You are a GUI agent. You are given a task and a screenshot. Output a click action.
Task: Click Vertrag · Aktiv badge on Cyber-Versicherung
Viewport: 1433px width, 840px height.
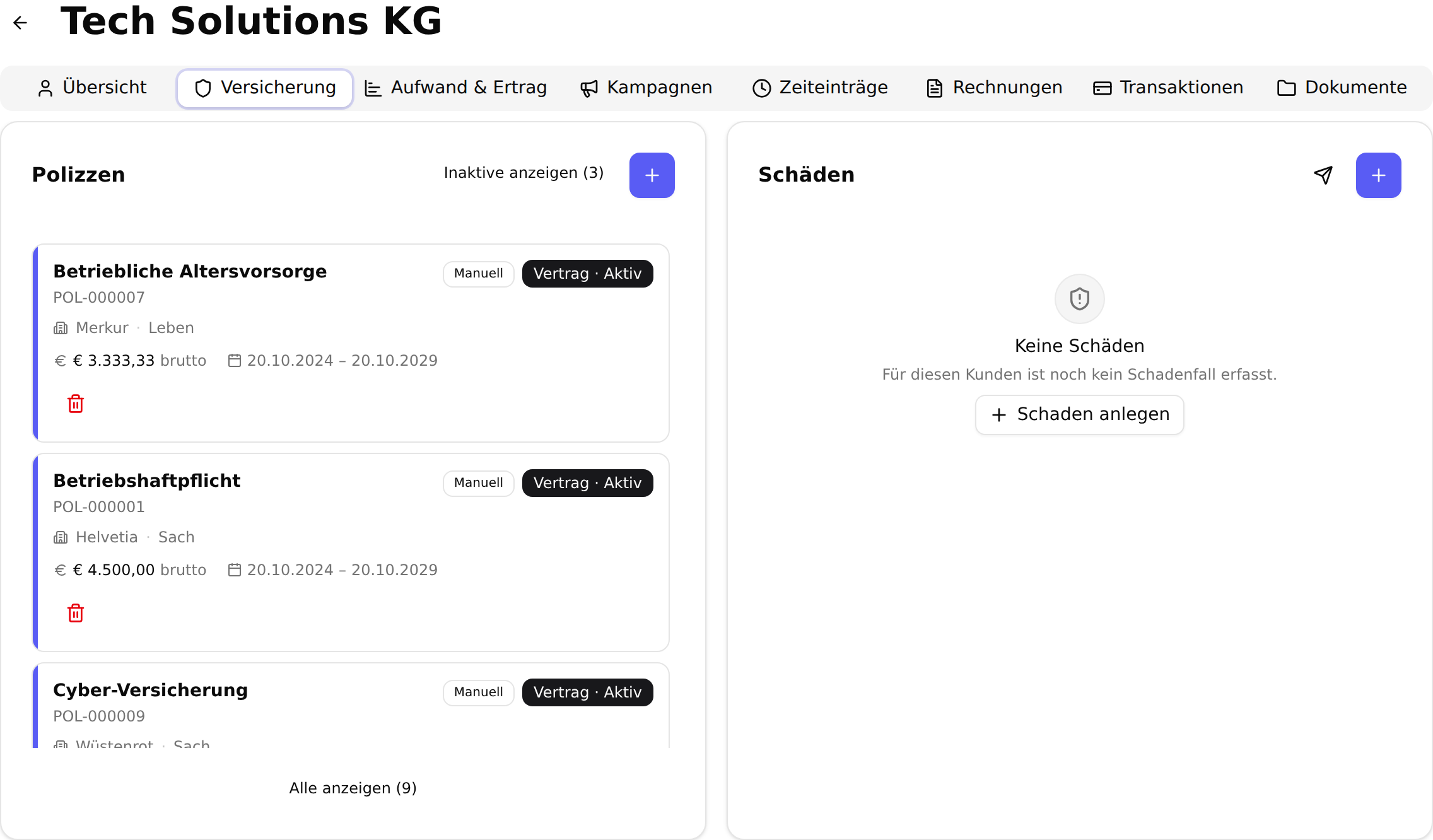[x=587, y=692]
